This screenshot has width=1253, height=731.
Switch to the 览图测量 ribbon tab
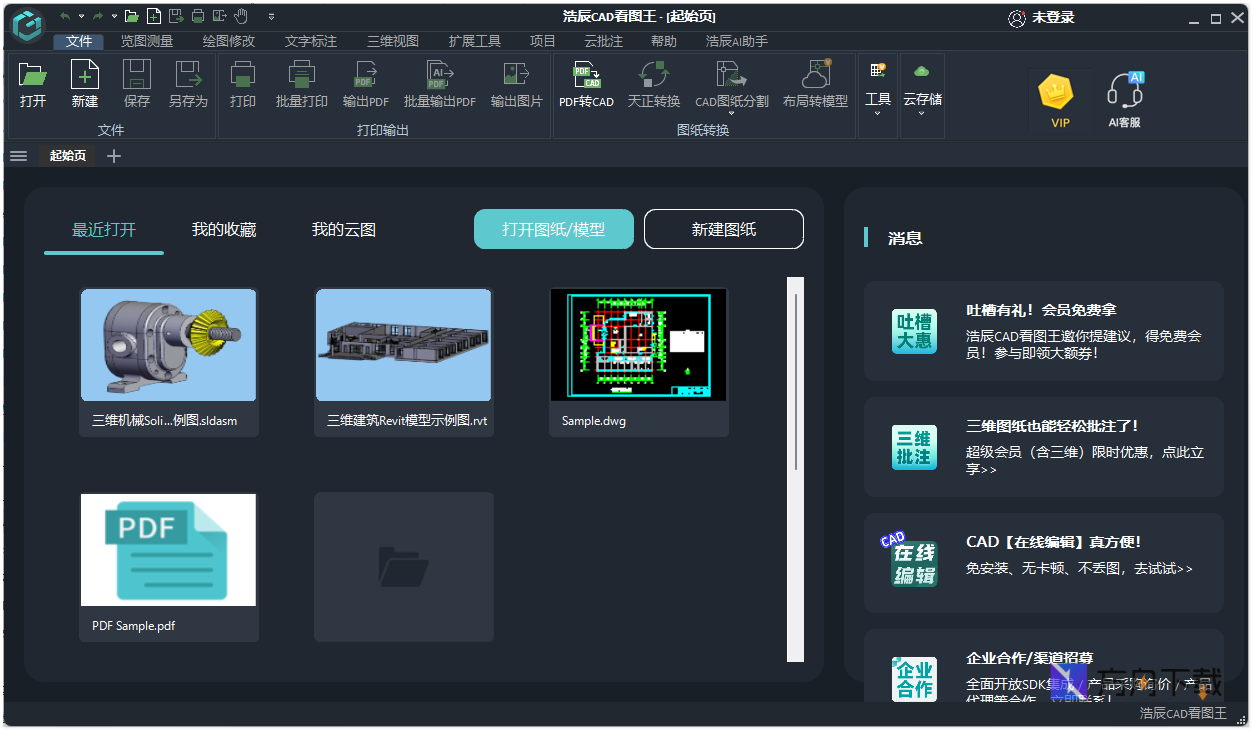147,41
